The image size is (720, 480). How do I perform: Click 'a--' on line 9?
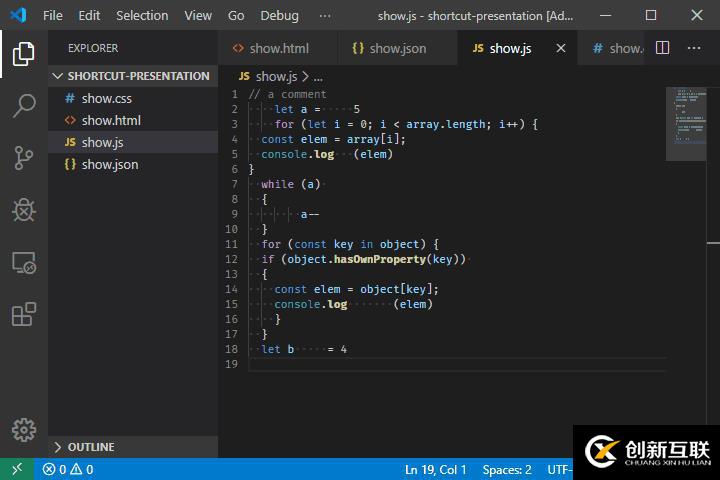pyautogui.click(x=310, y=214)
